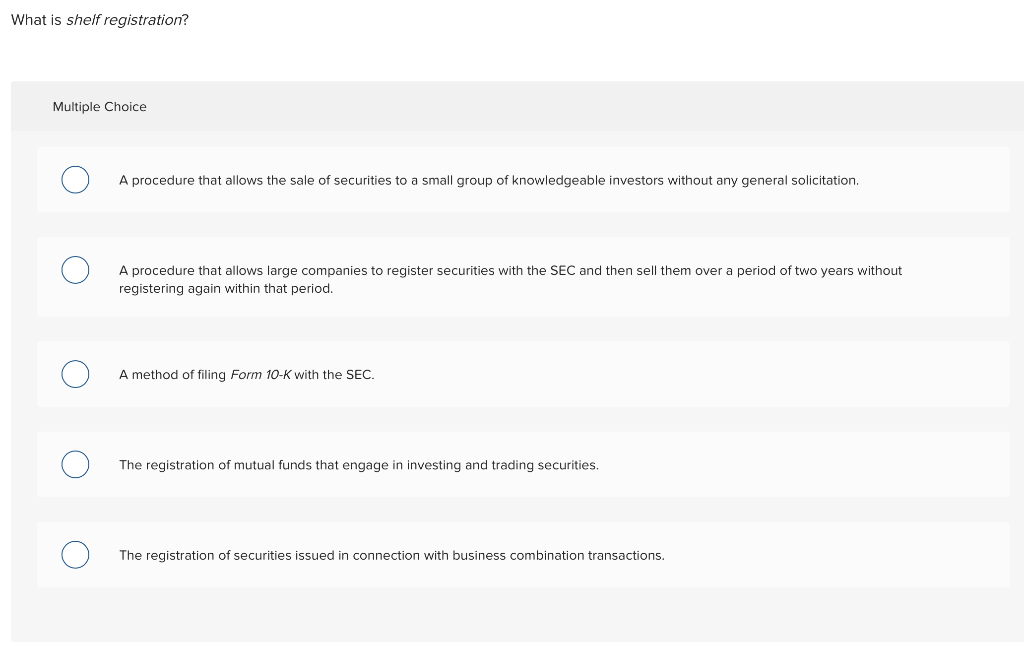Click the word SEC in the second answer
Screen dimensions: 1024x646
click(x=560, y=270)
